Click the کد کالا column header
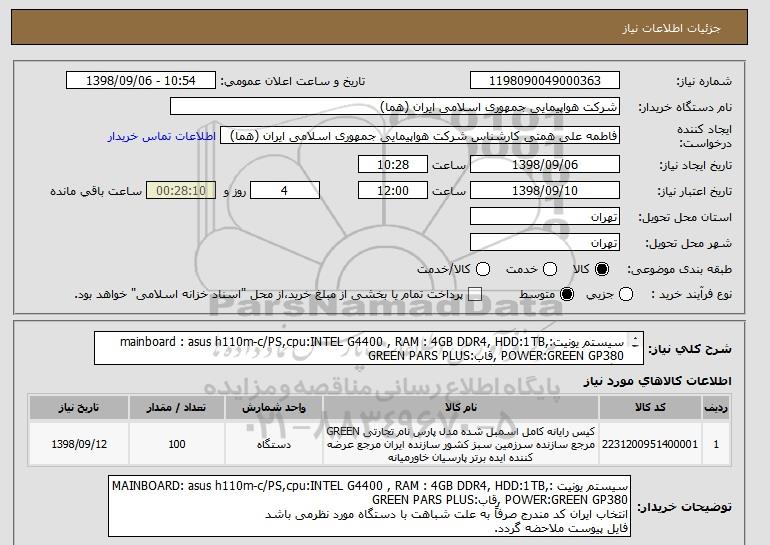This screenshot has height=545, width=770. click(x=650, y=408)
